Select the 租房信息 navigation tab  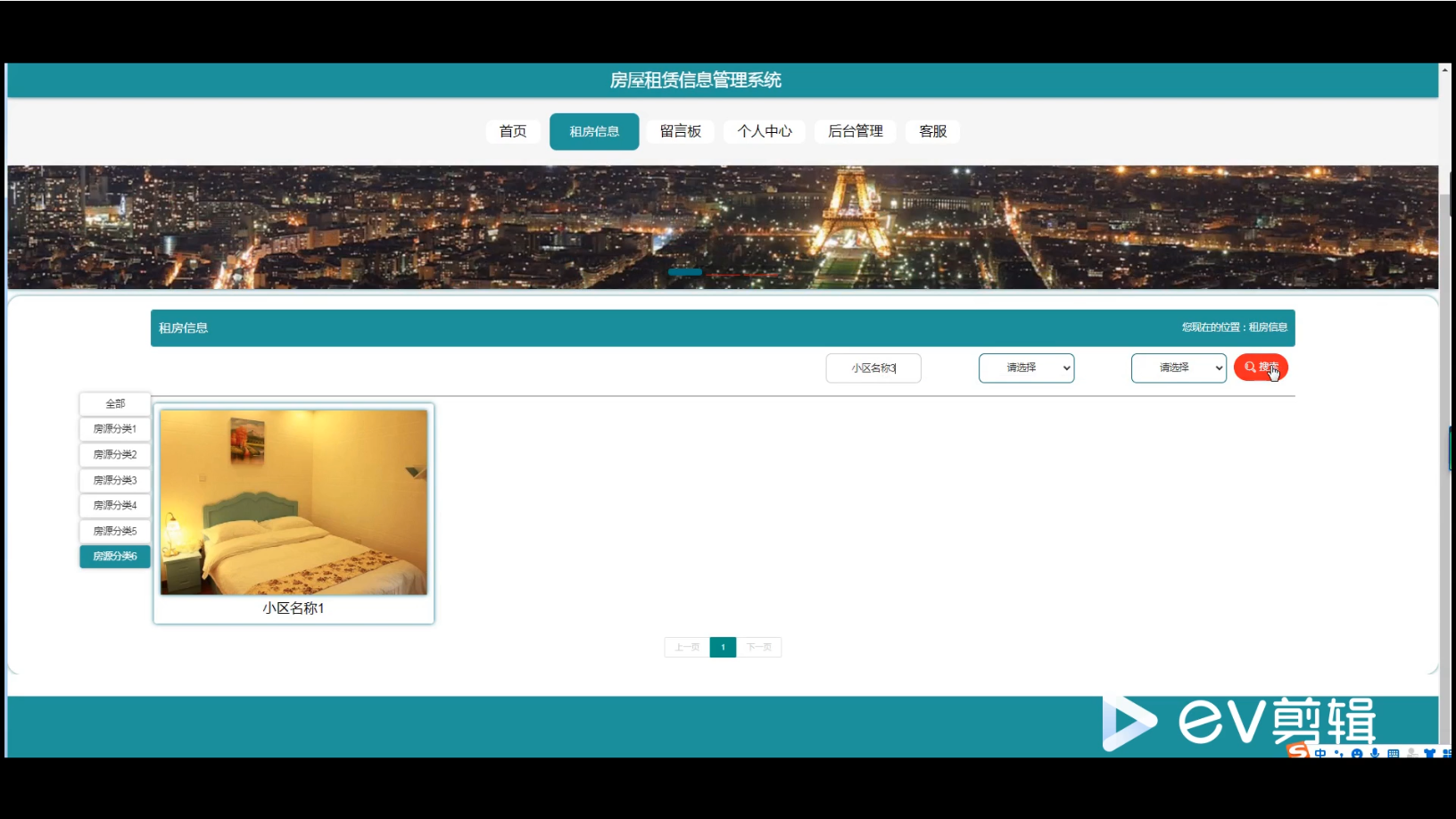[x=594, y=131]
